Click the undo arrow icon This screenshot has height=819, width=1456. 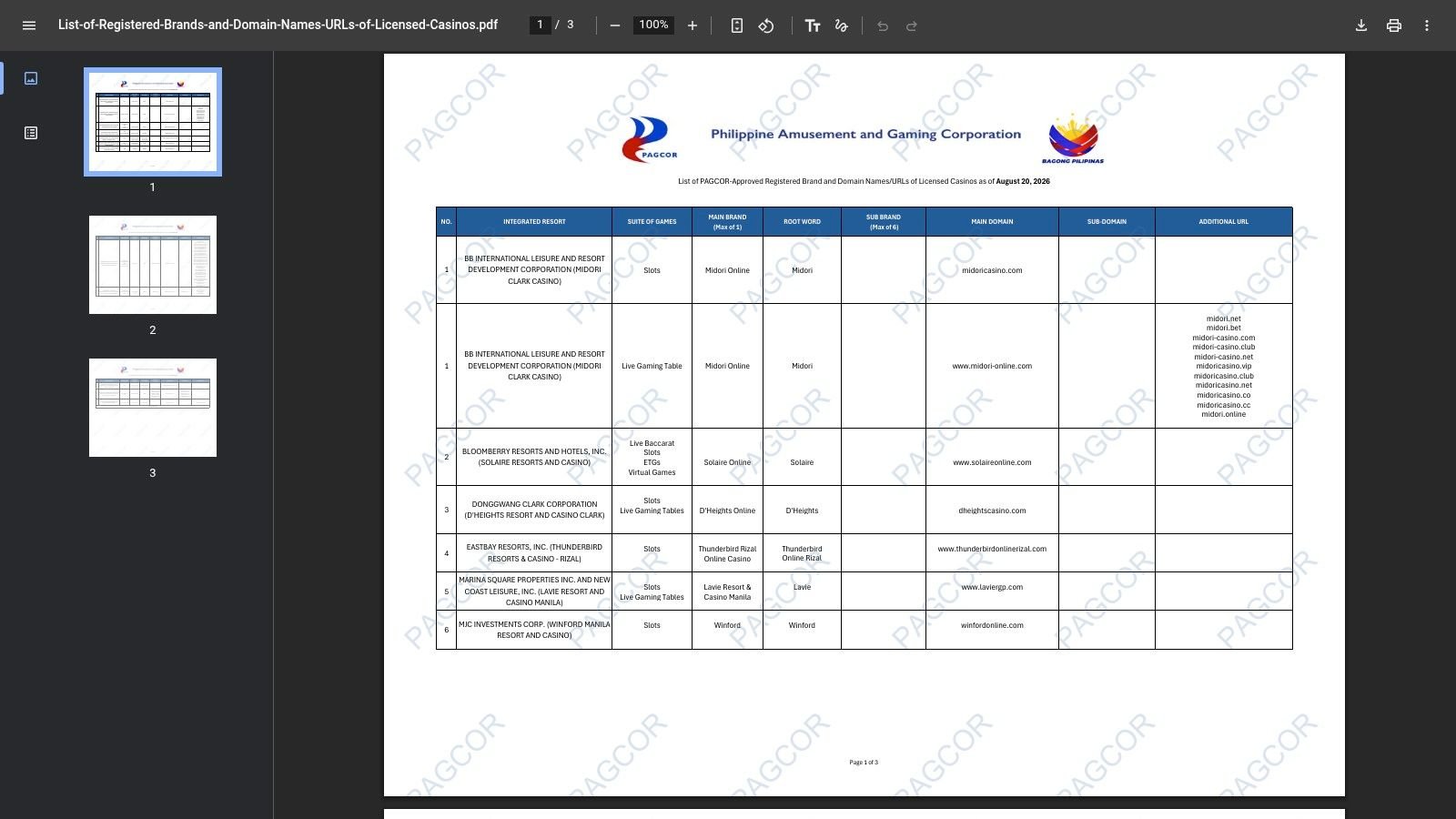[883, 25]
